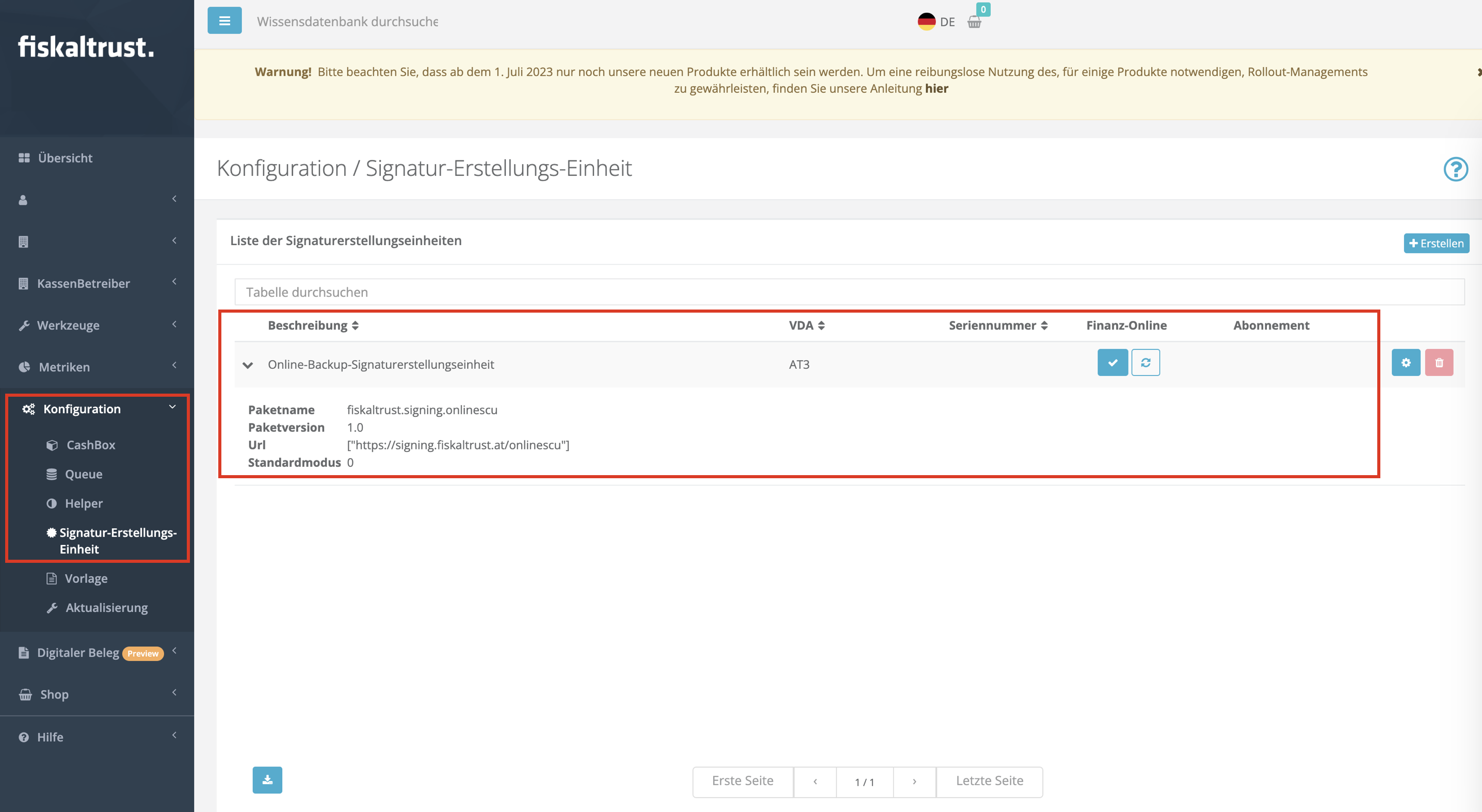Focus the Tabelle durchsuchen search field
The height and width of the screenshot is (812, 1482).
pos(849,292)
